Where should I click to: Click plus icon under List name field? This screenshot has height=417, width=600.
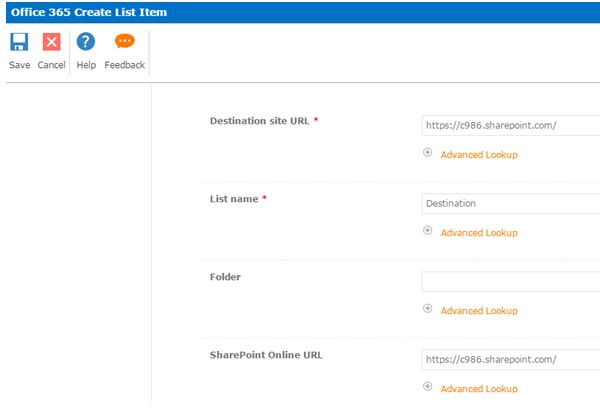[x=428, y=231]
